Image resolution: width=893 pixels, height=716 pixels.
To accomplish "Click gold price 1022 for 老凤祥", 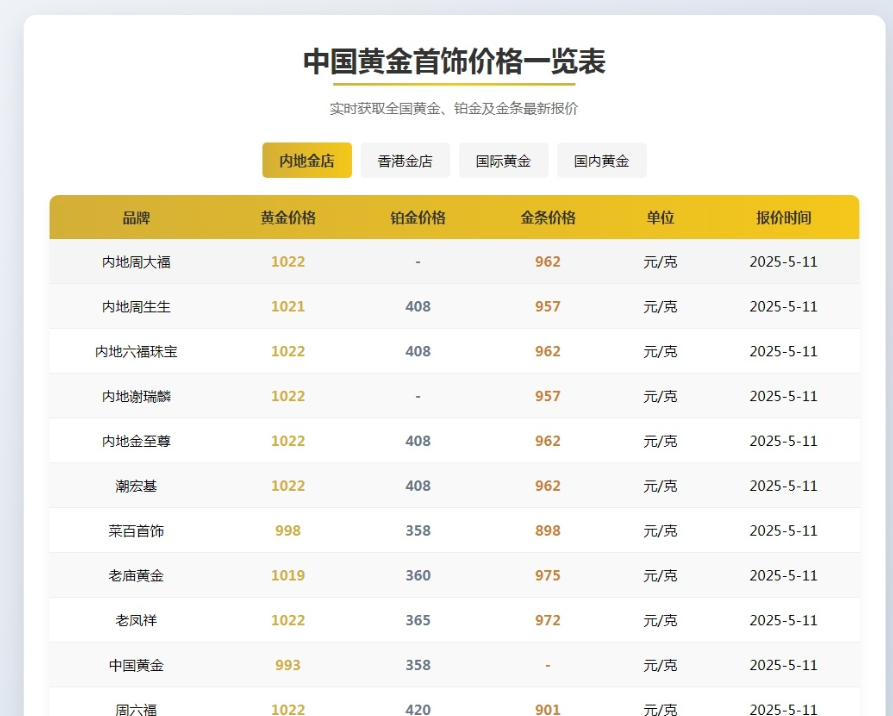I will point(288,620).
